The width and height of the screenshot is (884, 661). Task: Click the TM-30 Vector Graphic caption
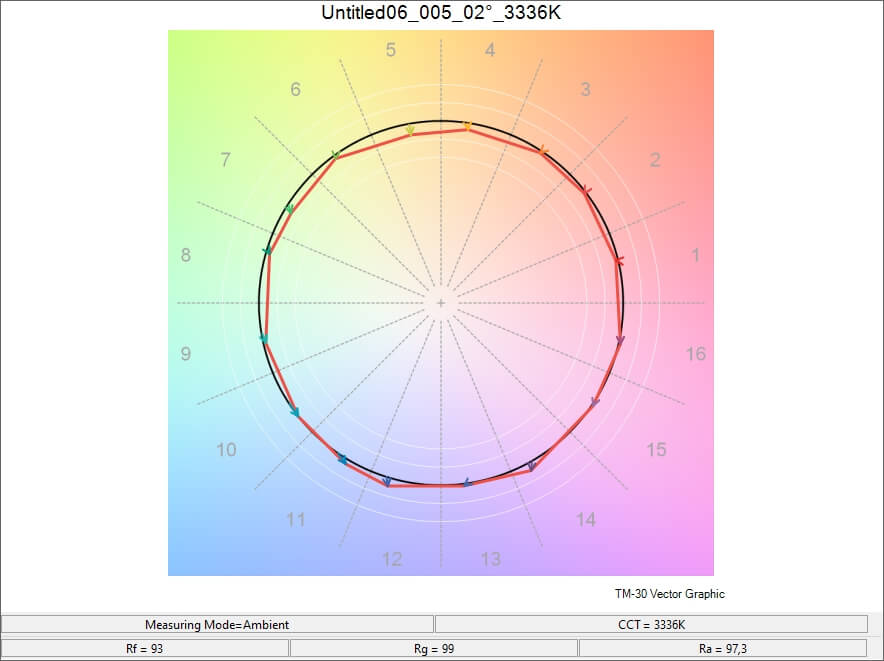coord(670,594)
